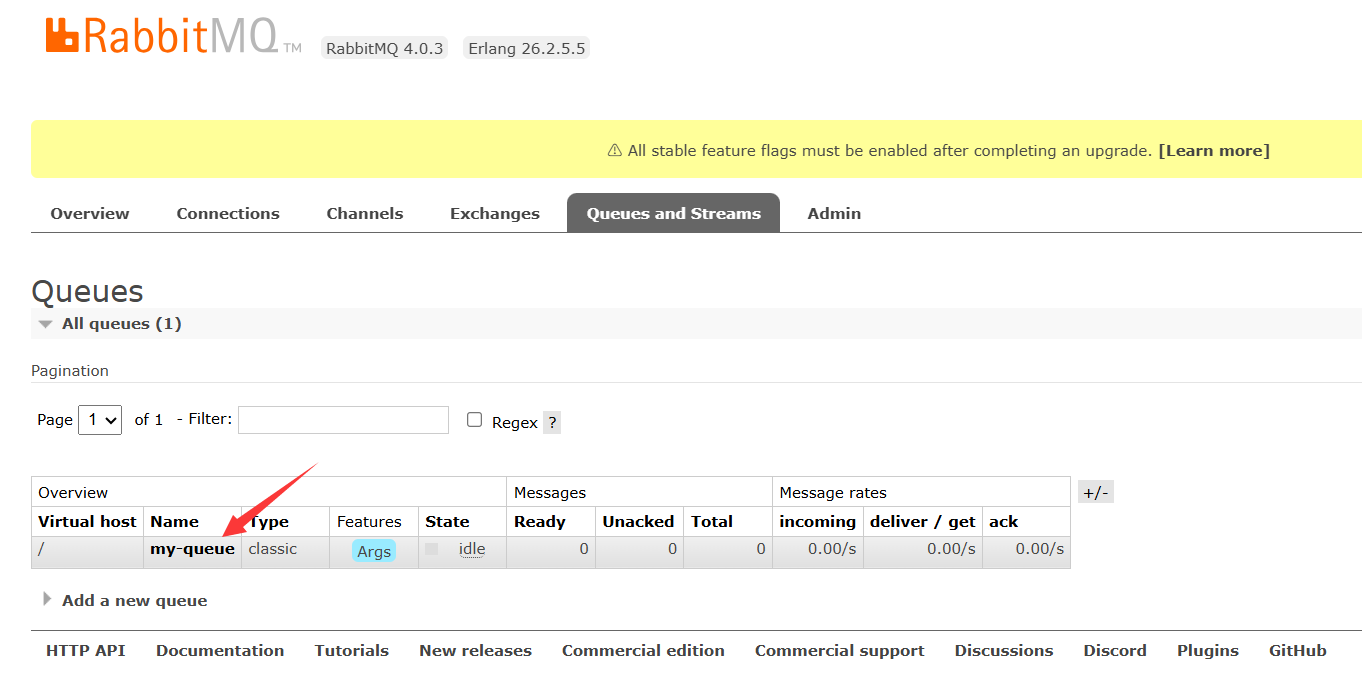
Task: Sort by the ack column header
Action: pos(1003,522)
